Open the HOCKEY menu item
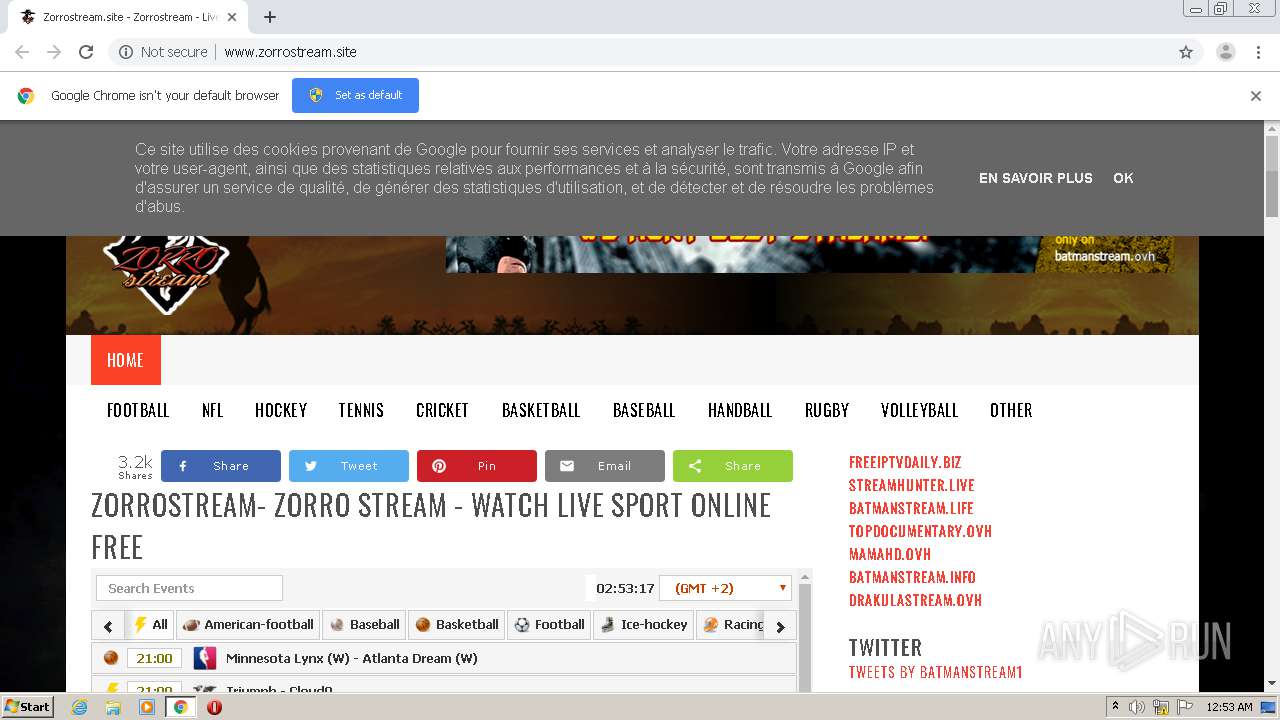Screen dimensions: 1280x720 point(281,410)
